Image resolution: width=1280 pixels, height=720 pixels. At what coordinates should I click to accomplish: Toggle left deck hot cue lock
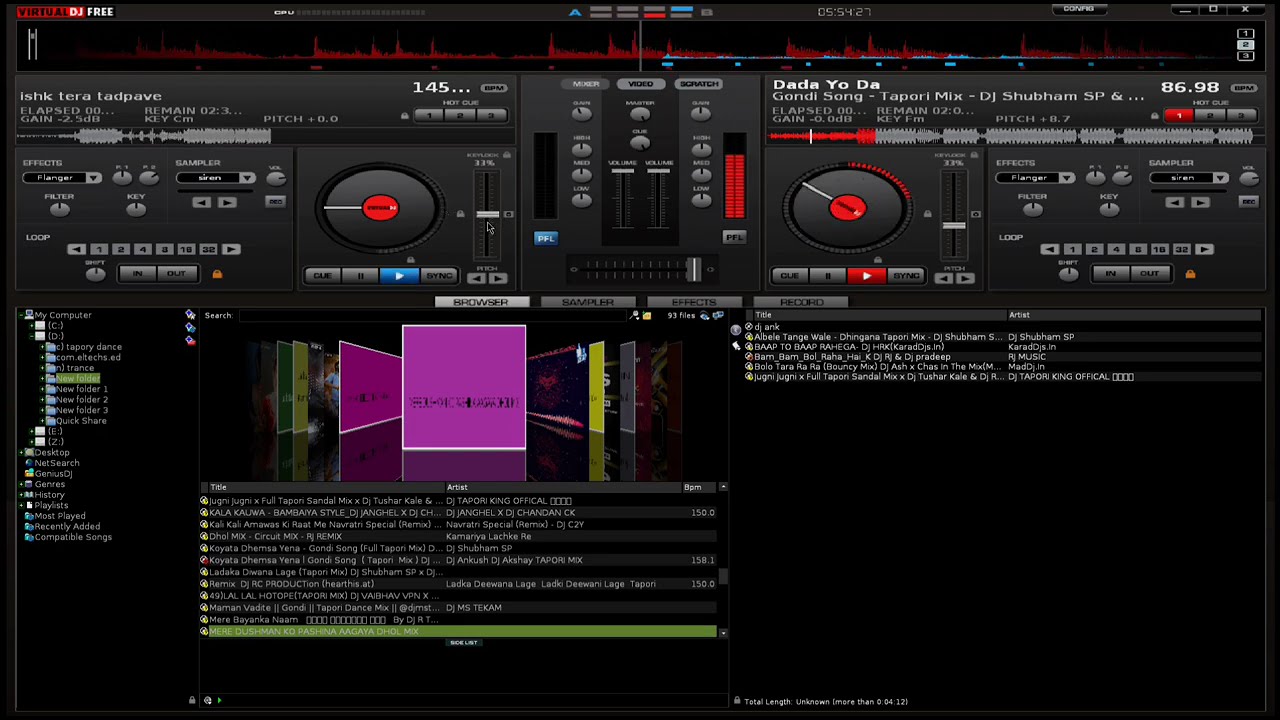(x=404, y=116)
